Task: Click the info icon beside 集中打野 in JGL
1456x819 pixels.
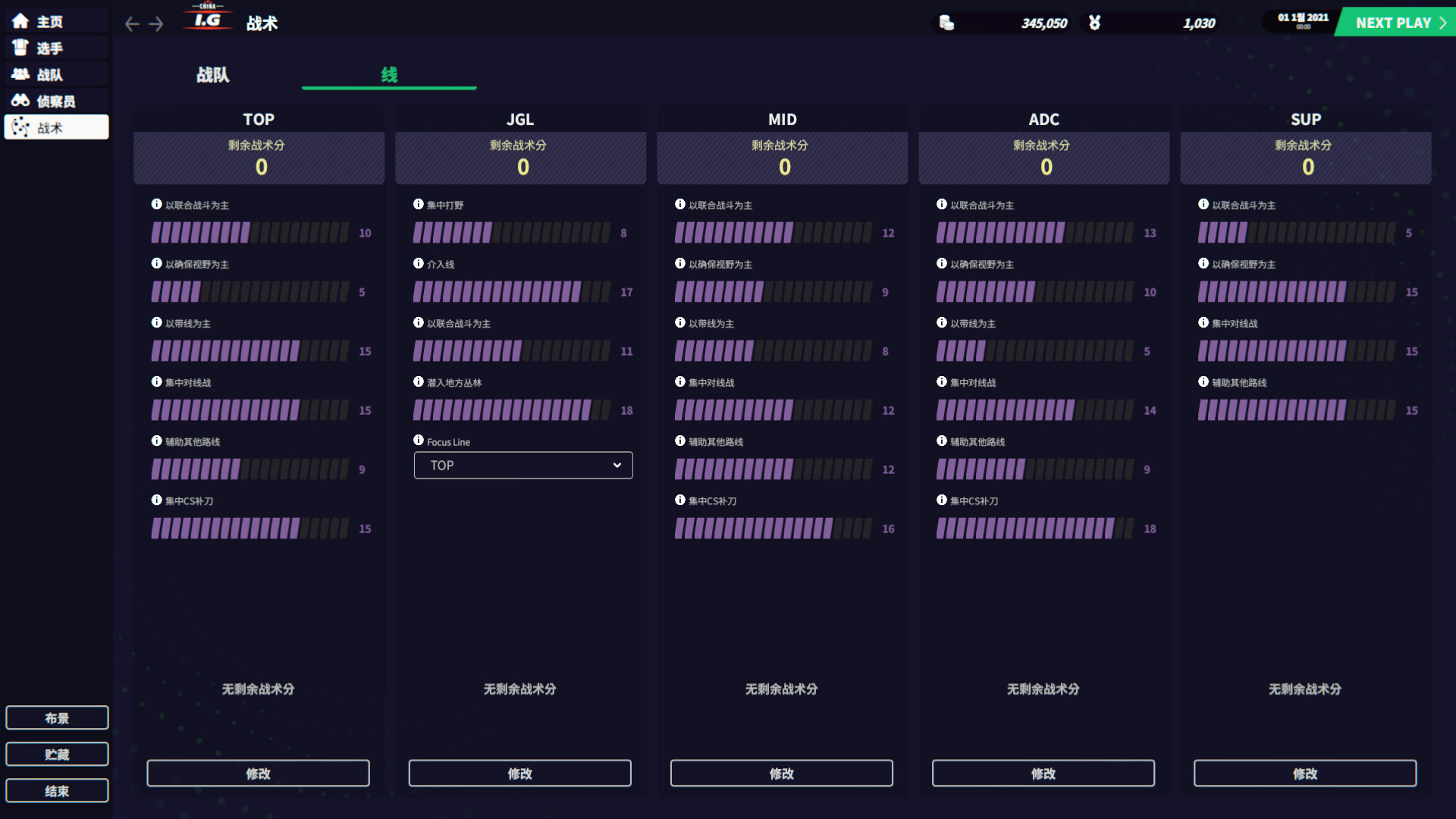Action: [418, 204]
